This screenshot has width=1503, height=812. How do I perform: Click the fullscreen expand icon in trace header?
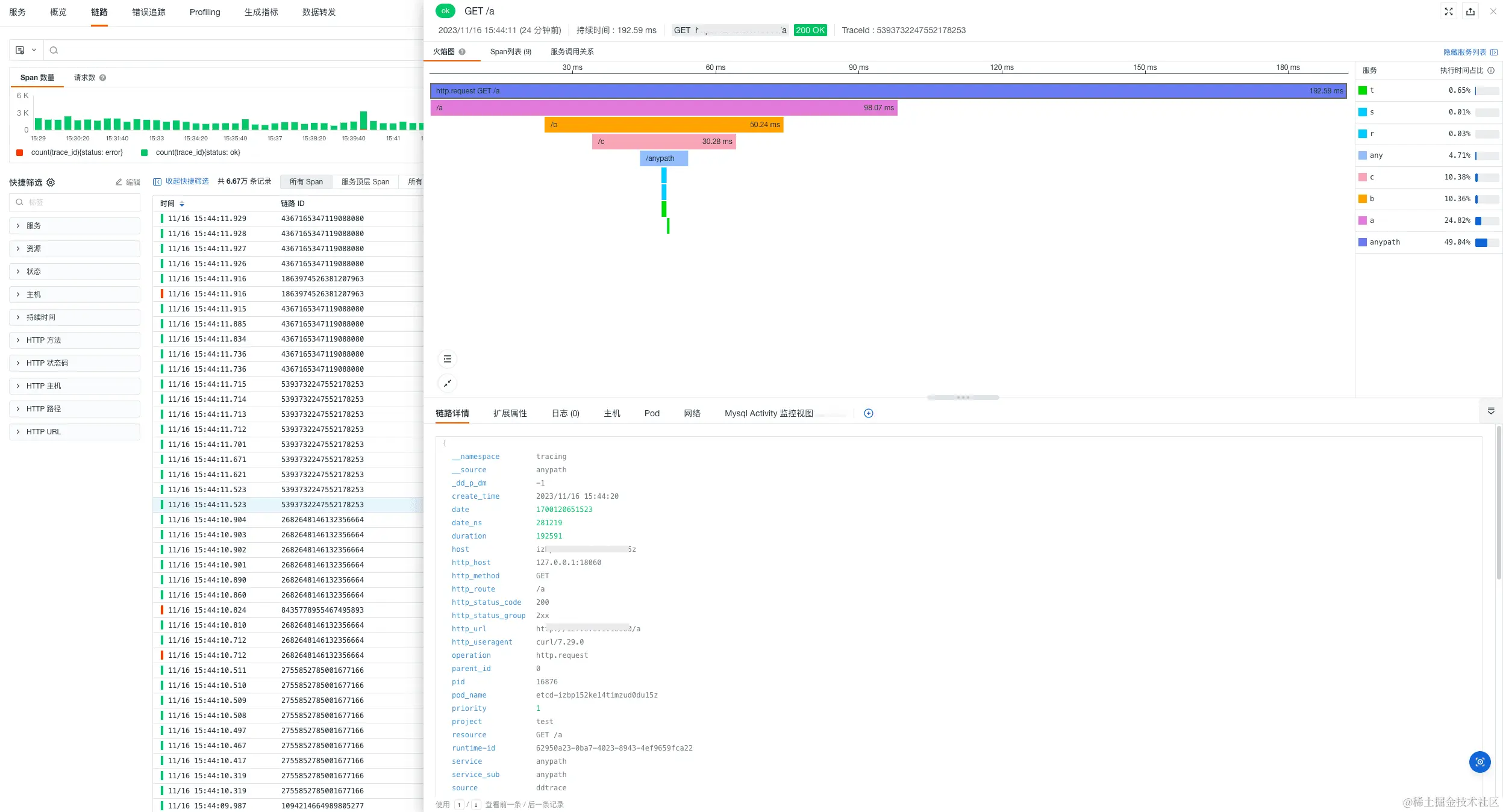(1449, 11)
